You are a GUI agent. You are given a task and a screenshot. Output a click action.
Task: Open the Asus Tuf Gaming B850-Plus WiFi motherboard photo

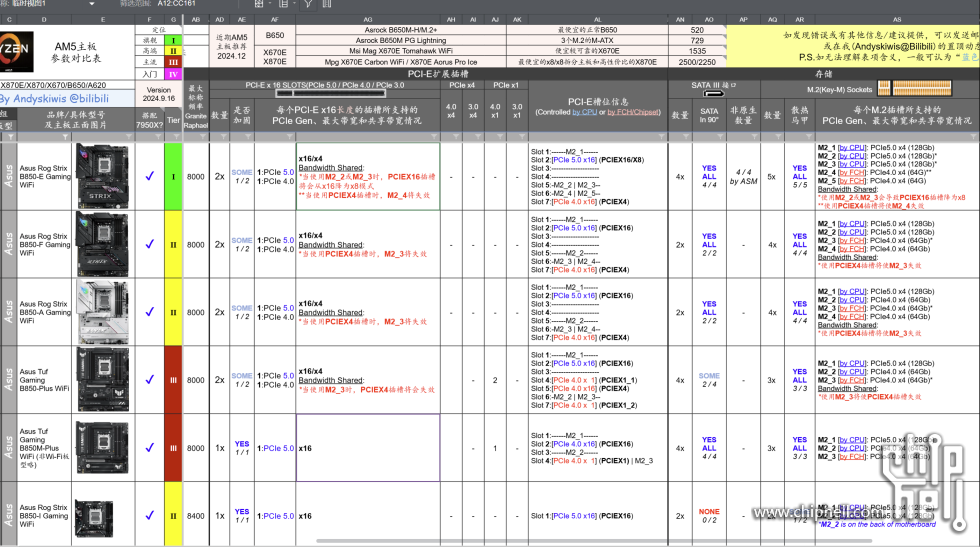[103, 379]
